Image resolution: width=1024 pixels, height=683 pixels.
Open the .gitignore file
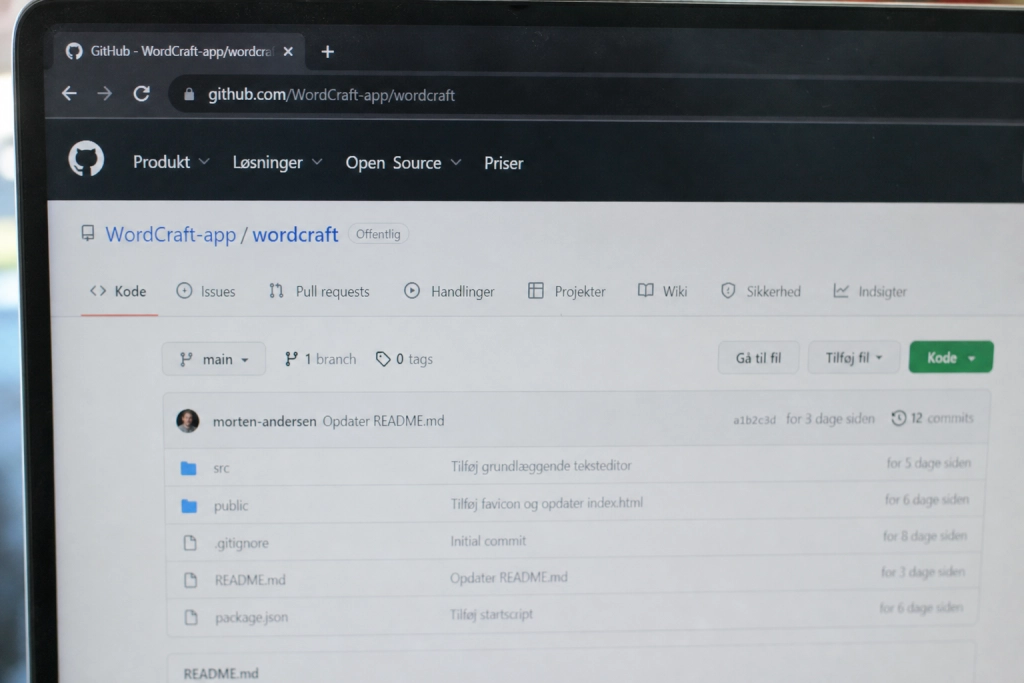(x=241, y=543)
